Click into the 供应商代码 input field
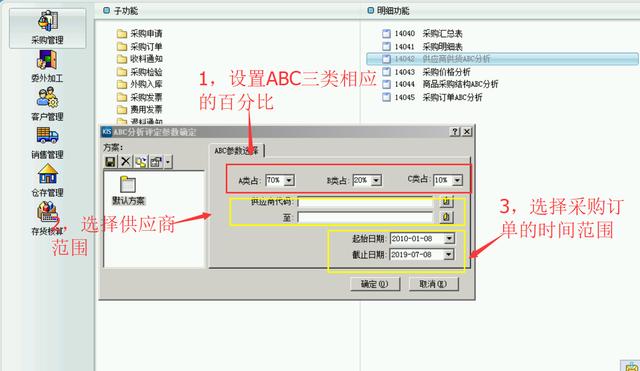640x371 pixels. [x=365, y=202]
